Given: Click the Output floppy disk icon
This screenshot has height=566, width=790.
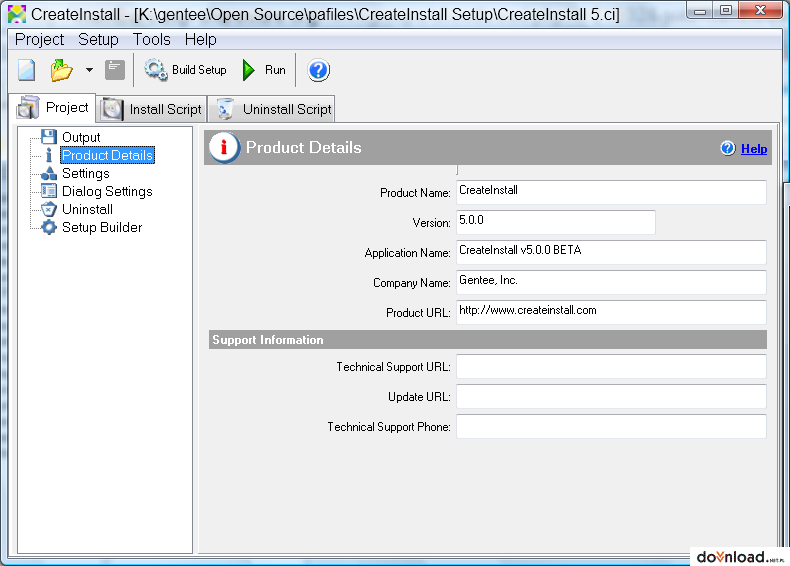Looking at the screenshot, I should coord(49,137).
